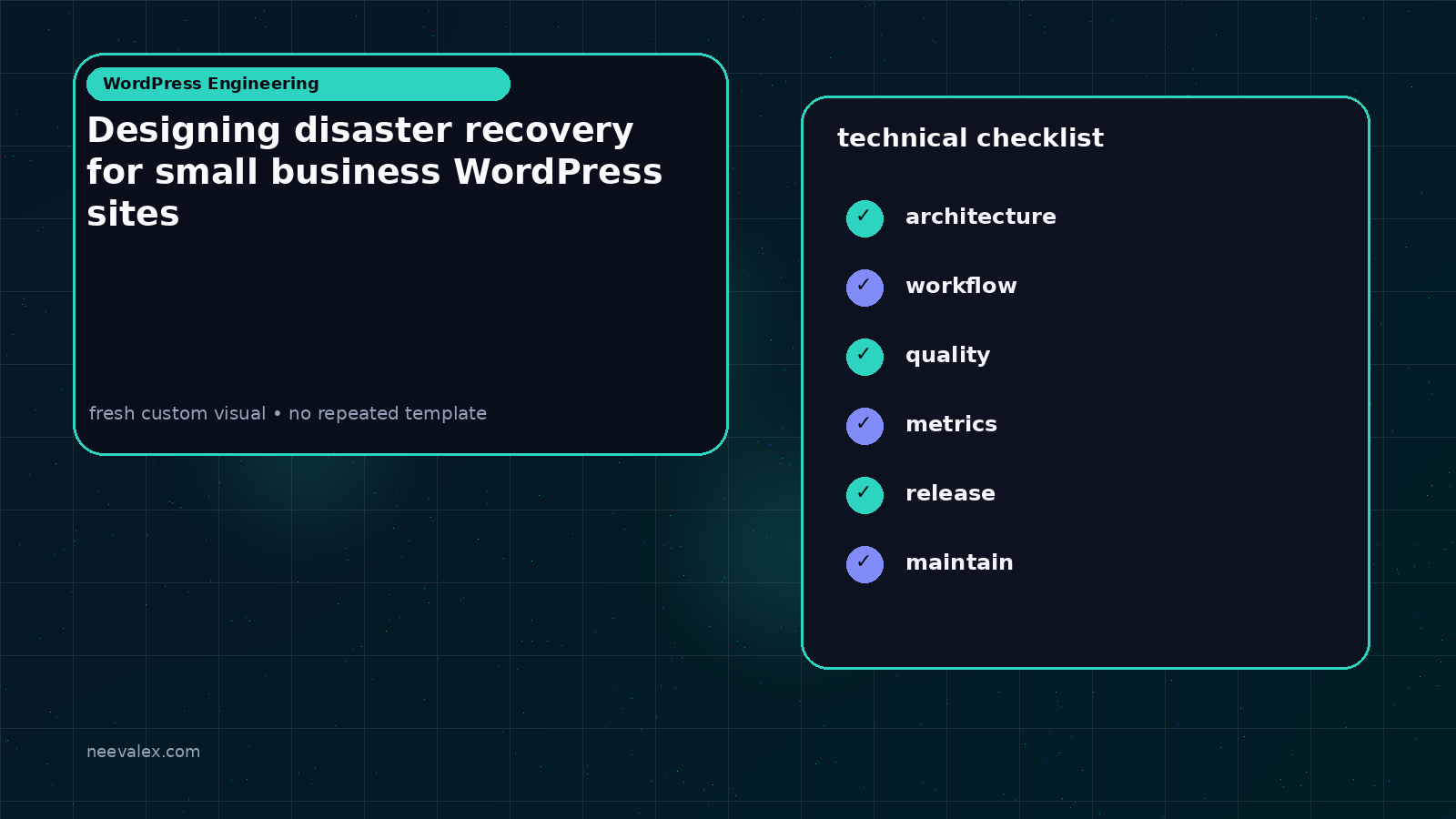Click the metrics checkmark icon
Viewport: 1456px width, 819px height.
864,426
